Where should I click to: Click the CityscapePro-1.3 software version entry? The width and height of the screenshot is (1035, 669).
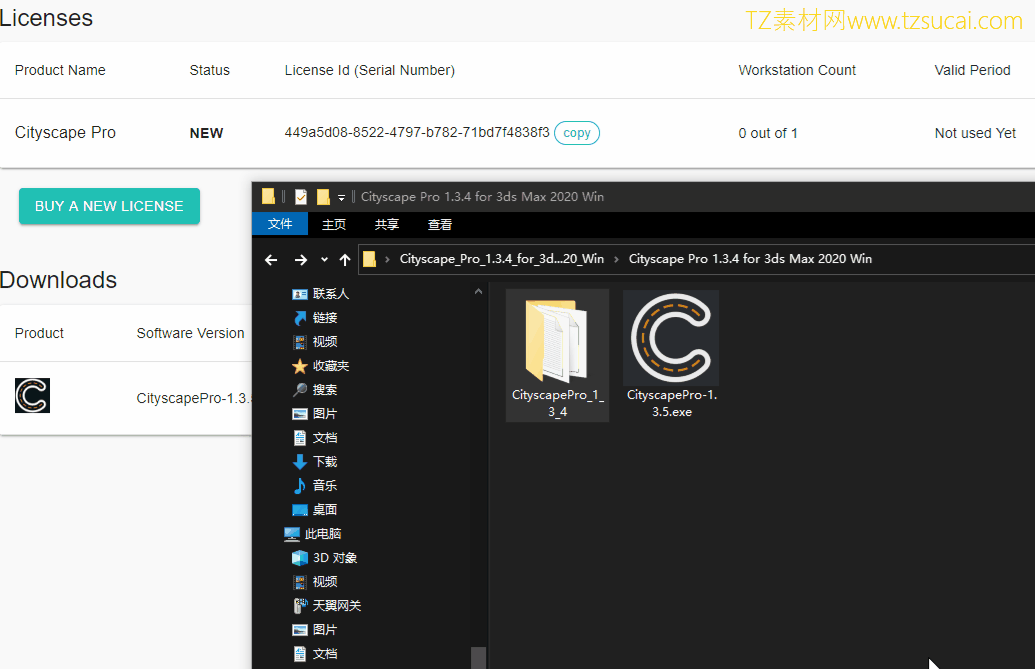click(194, 398)
